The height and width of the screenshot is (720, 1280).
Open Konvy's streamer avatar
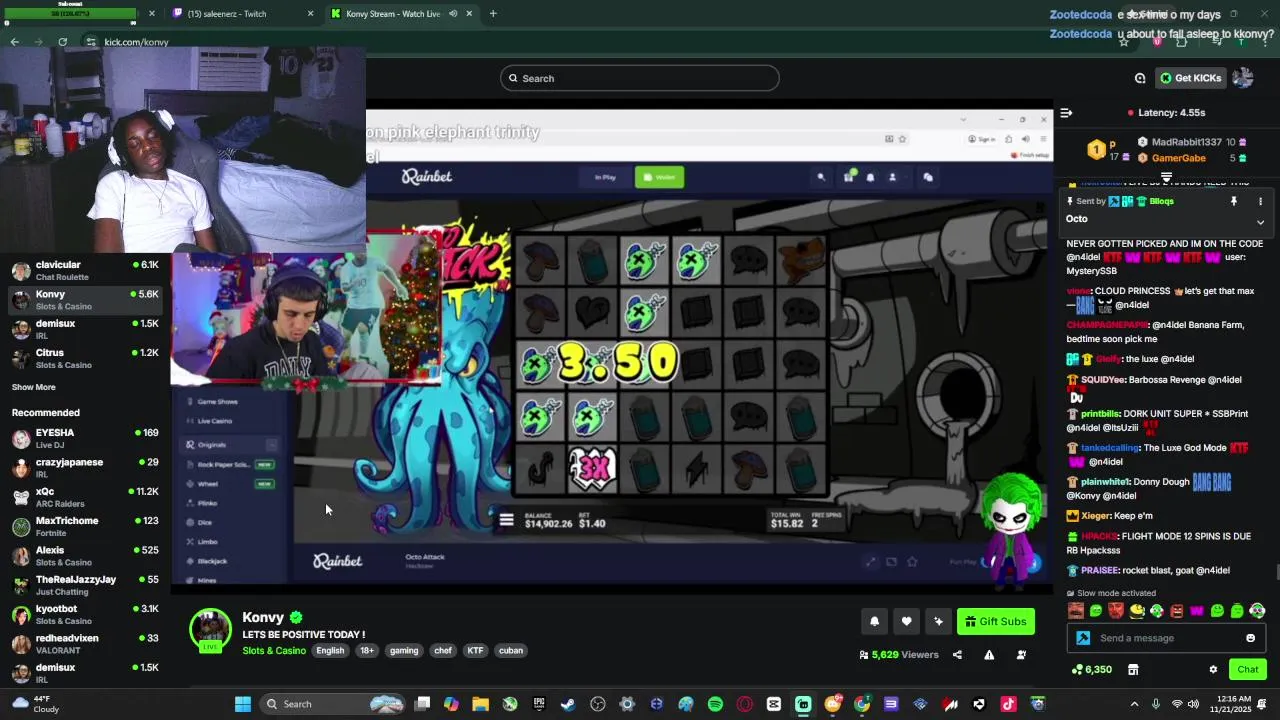210,631
